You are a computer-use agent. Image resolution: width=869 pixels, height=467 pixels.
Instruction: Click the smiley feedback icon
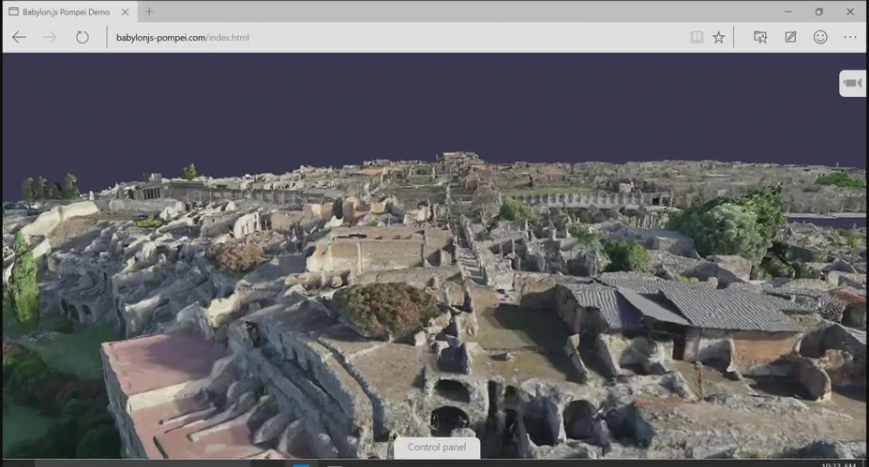(x=820, y=37)
